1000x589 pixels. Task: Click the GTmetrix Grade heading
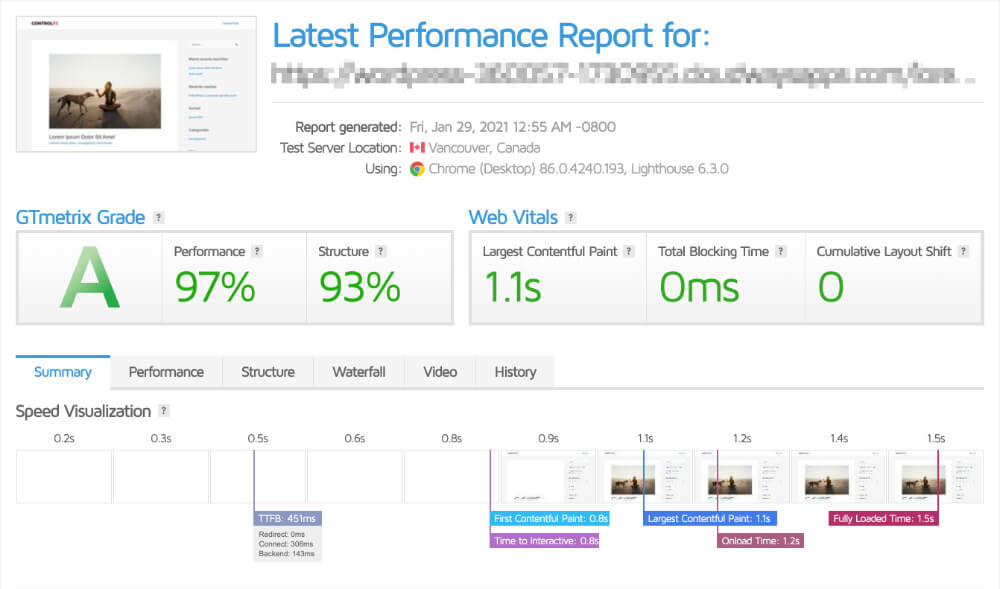point(80,217)
